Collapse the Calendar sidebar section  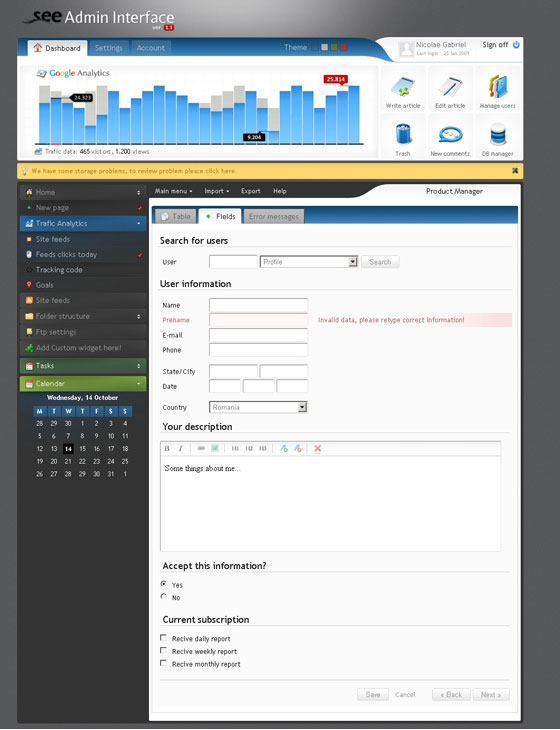pos(138,384)
